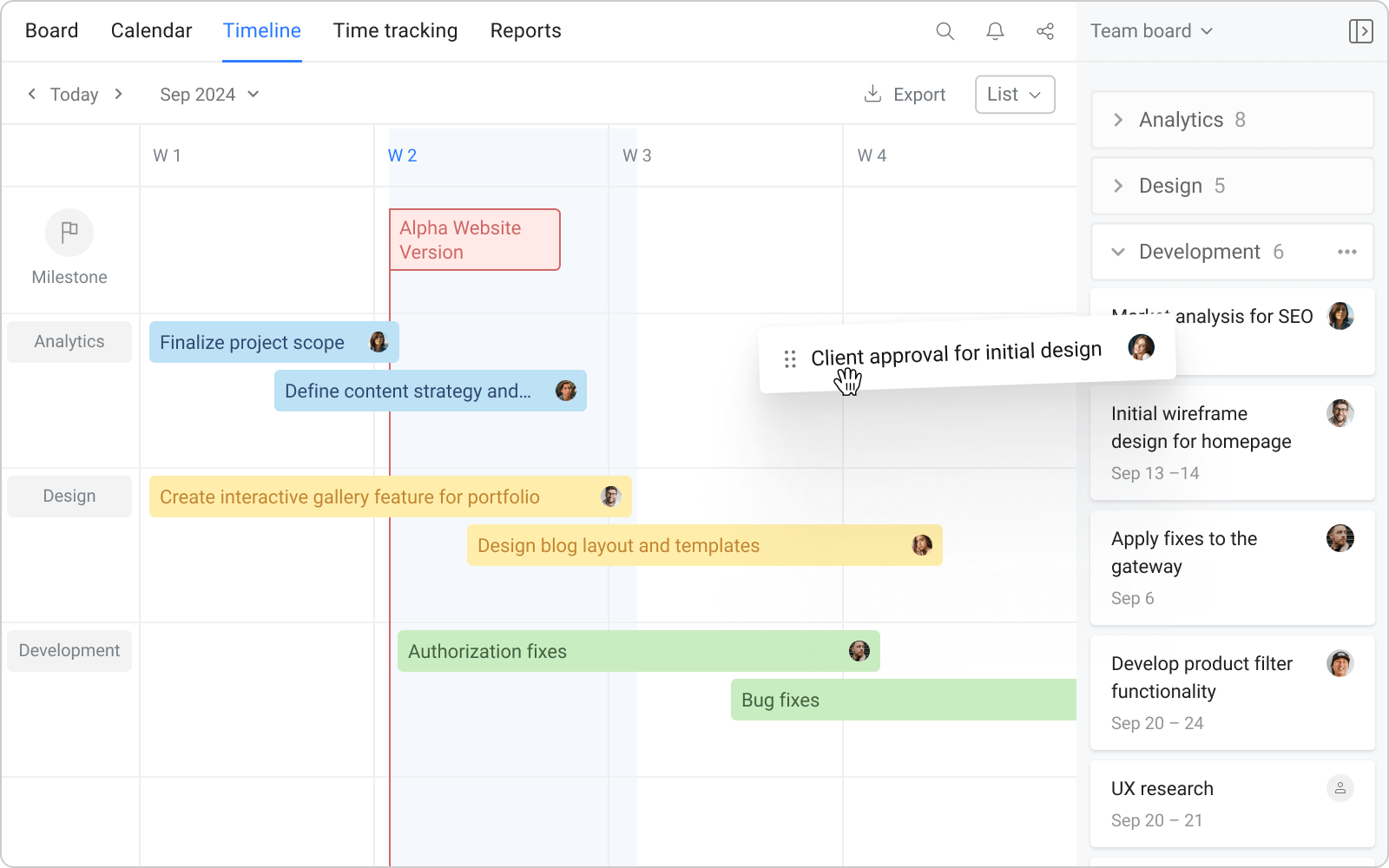Viewport: 1389px width, 868px height.
Task: Click the unassigned avatar on UX research
Action: click(1341, 788)
